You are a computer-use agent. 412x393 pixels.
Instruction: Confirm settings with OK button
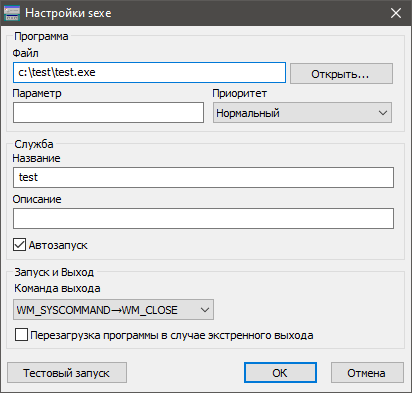[280, 373]
